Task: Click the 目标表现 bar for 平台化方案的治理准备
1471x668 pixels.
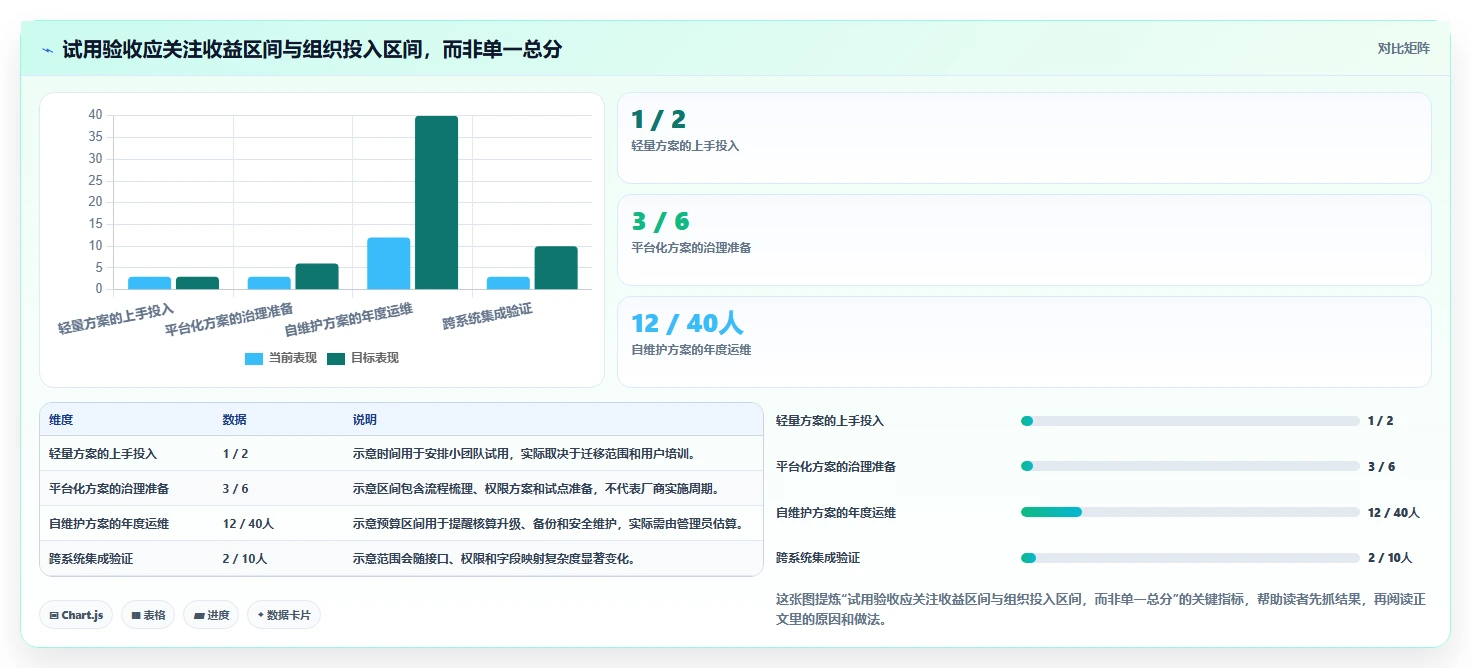Action: point(317,277)
